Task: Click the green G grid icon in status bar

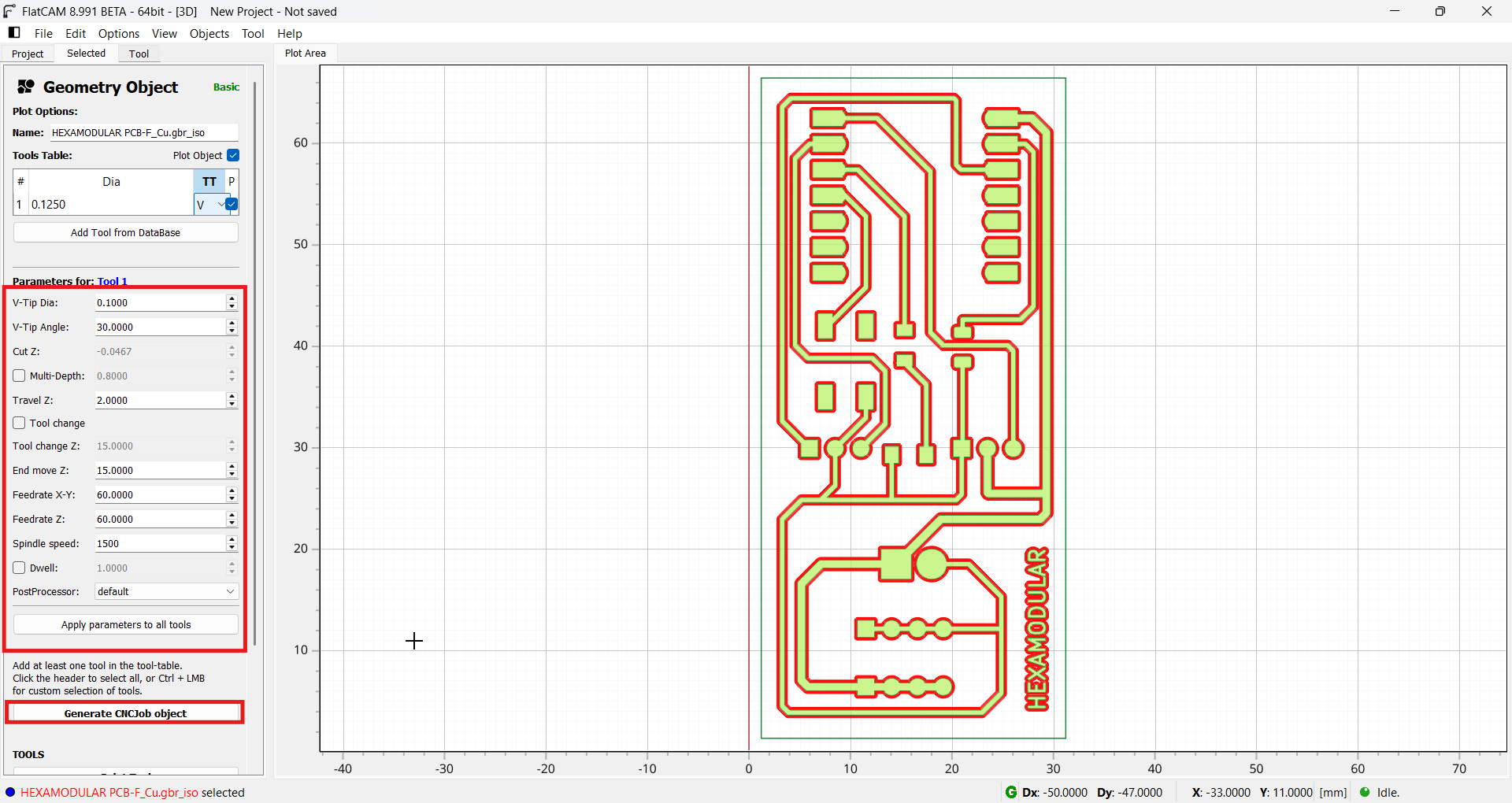Action: (1011, 792)
